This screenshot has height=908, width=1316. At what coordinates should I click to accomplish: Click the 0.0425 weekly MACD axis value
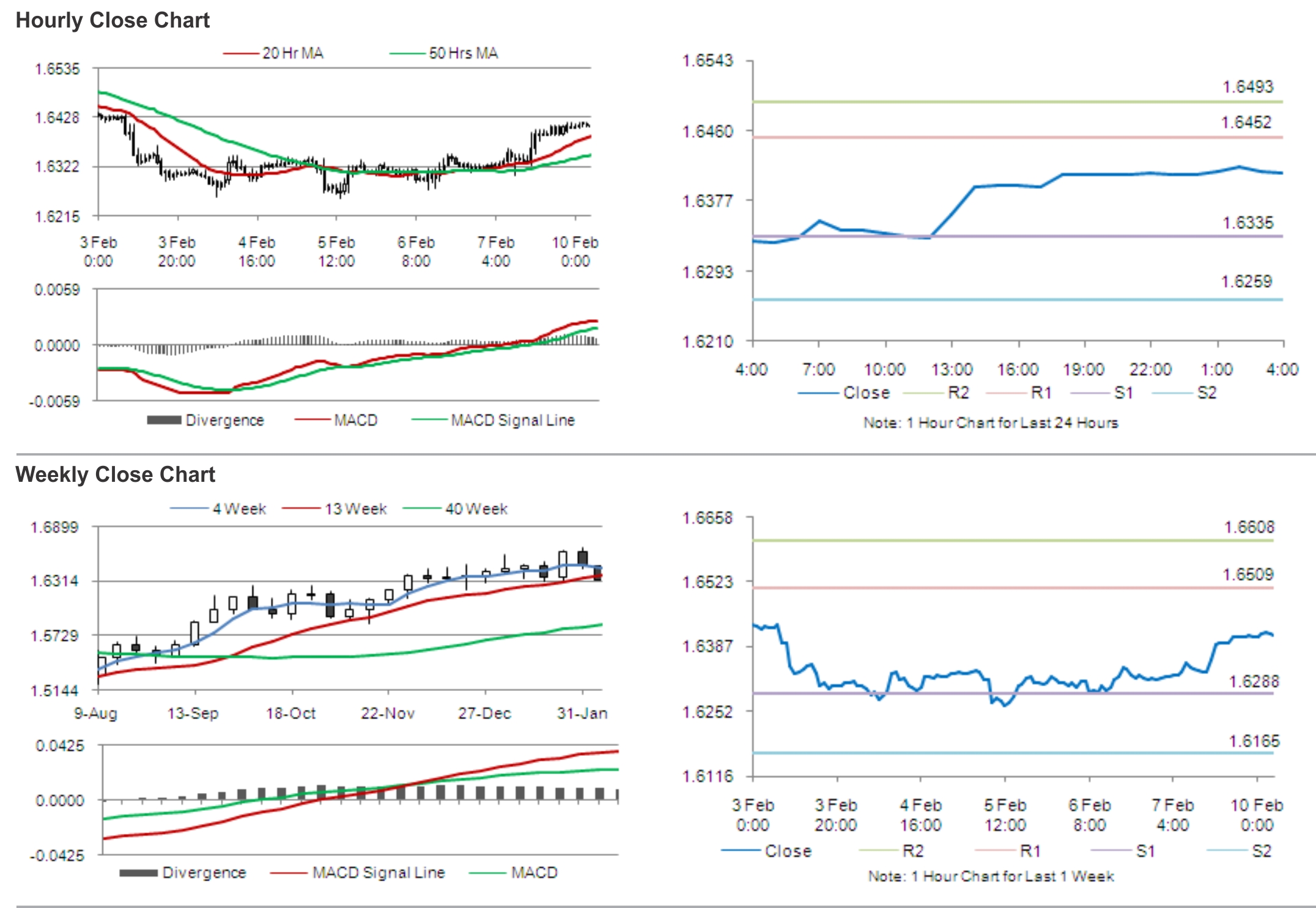click(60, 746)
